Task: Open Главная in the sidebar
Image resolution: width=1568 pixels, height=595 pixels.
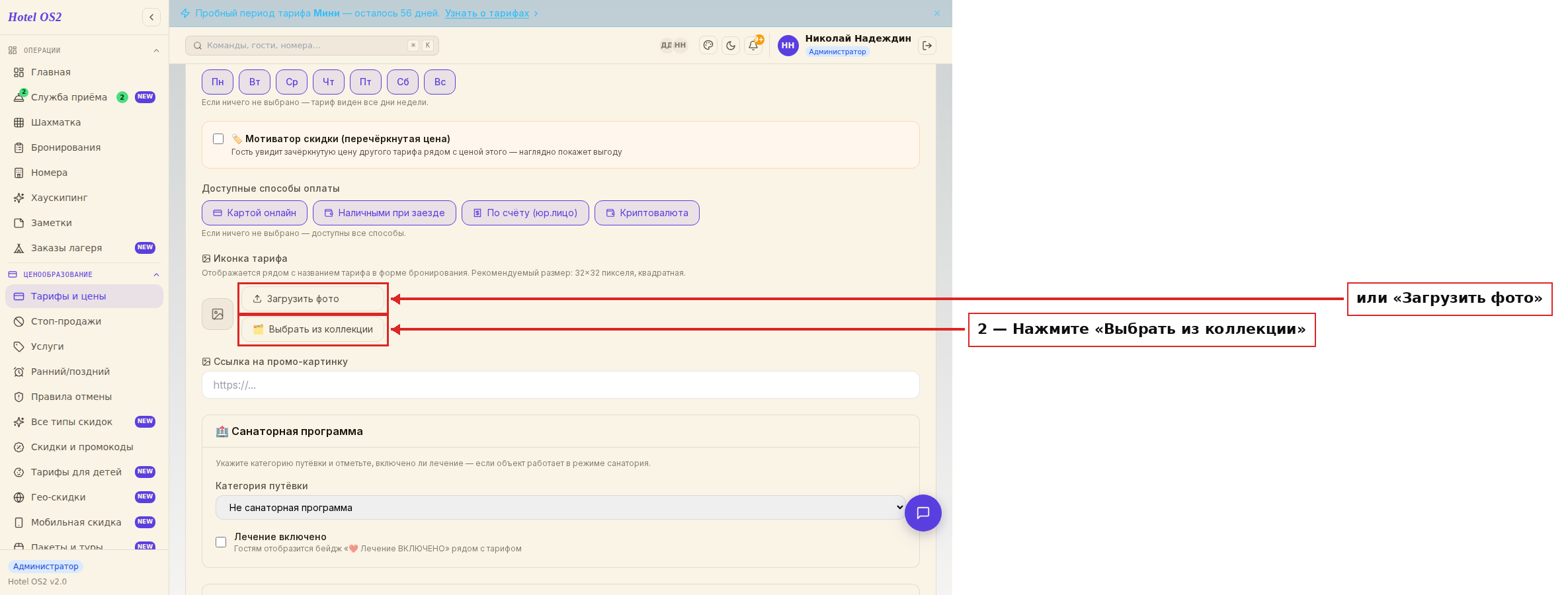Action: [x=84, y=72]
